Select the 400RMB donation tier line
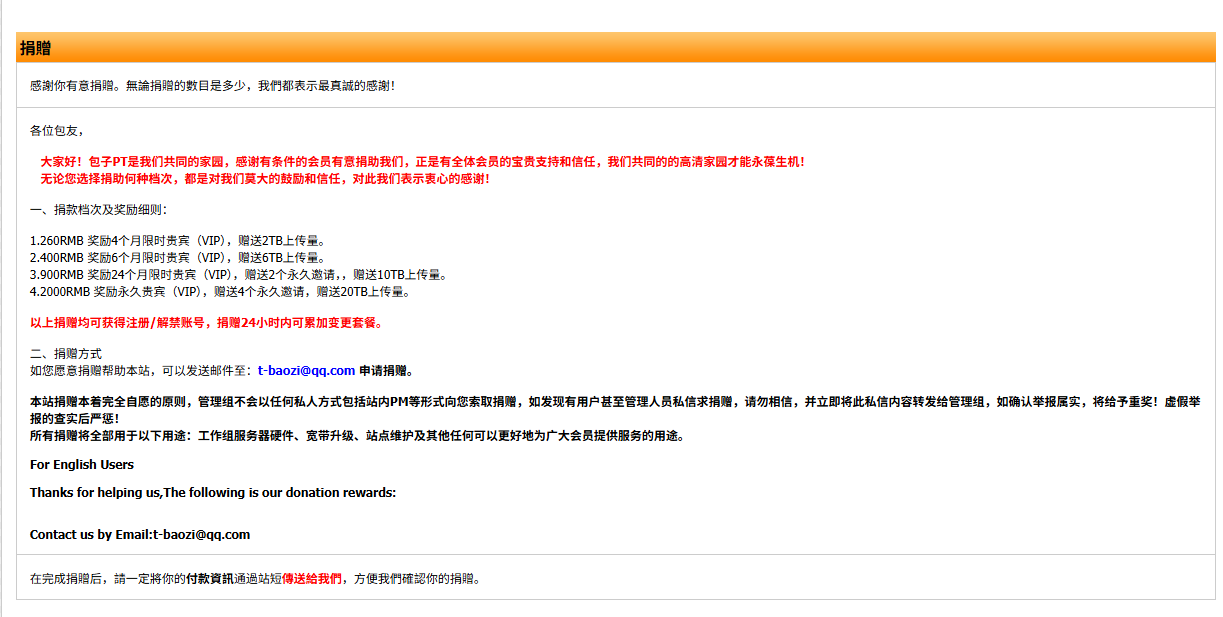Viewport: 1223px width, 617px height. pyautogui.click(x=178, y=258)
